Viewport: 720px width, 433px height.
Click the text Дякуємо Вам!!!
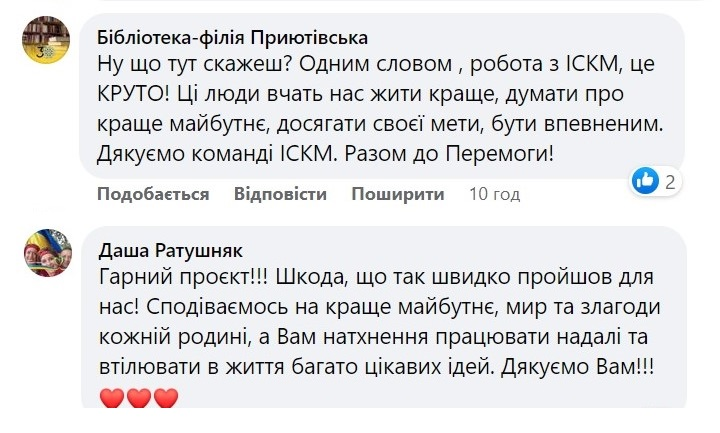[577, 366]
